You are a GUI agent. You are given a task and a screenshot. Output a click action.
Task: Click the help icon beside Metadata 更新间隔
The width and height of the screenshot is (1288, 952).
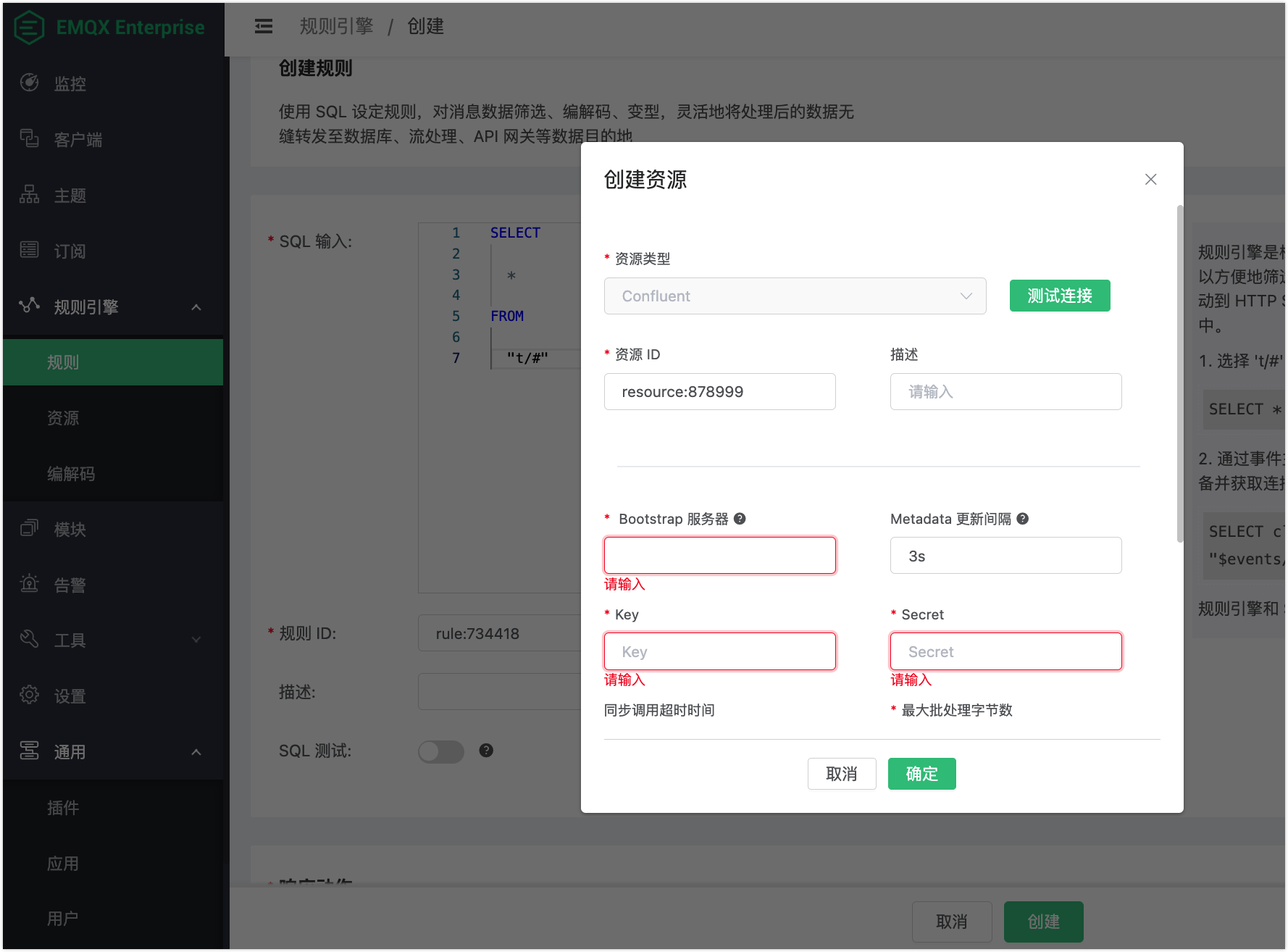1022,519
